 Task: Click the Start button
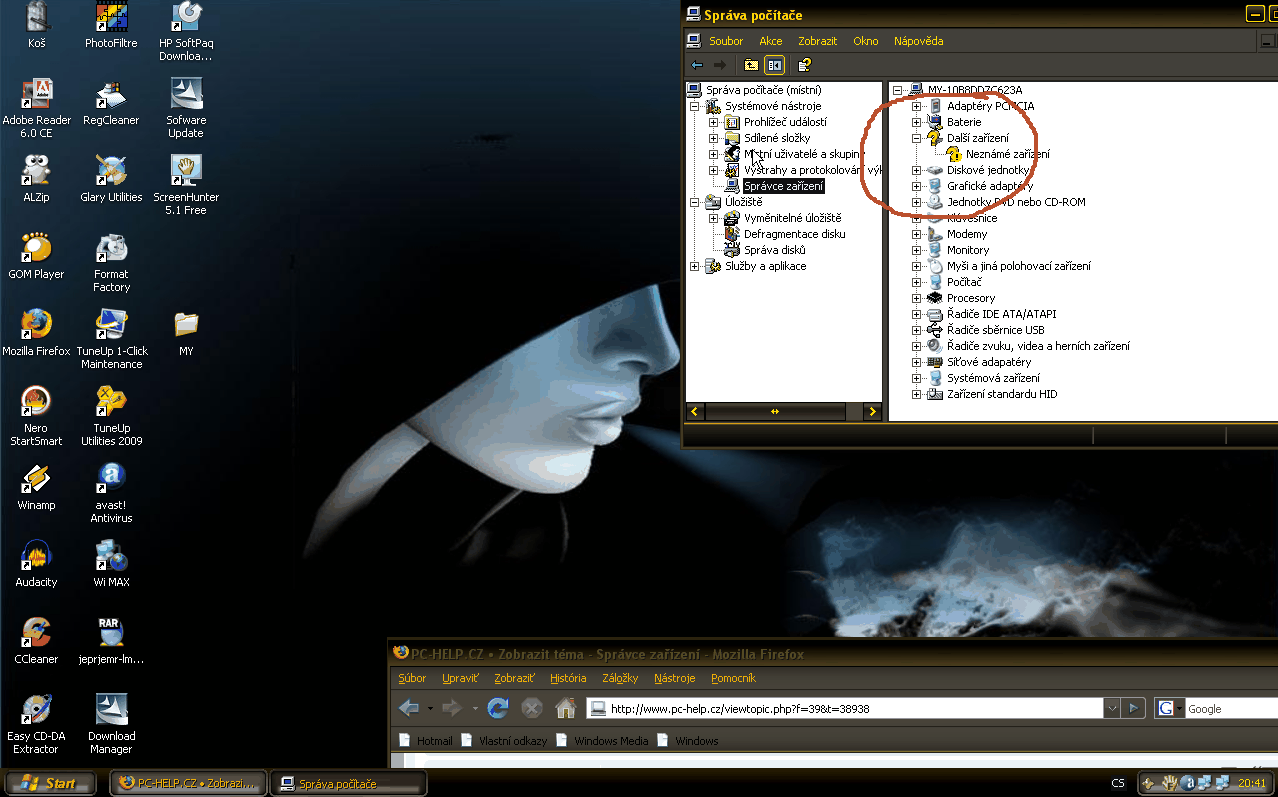pos(51,783)
